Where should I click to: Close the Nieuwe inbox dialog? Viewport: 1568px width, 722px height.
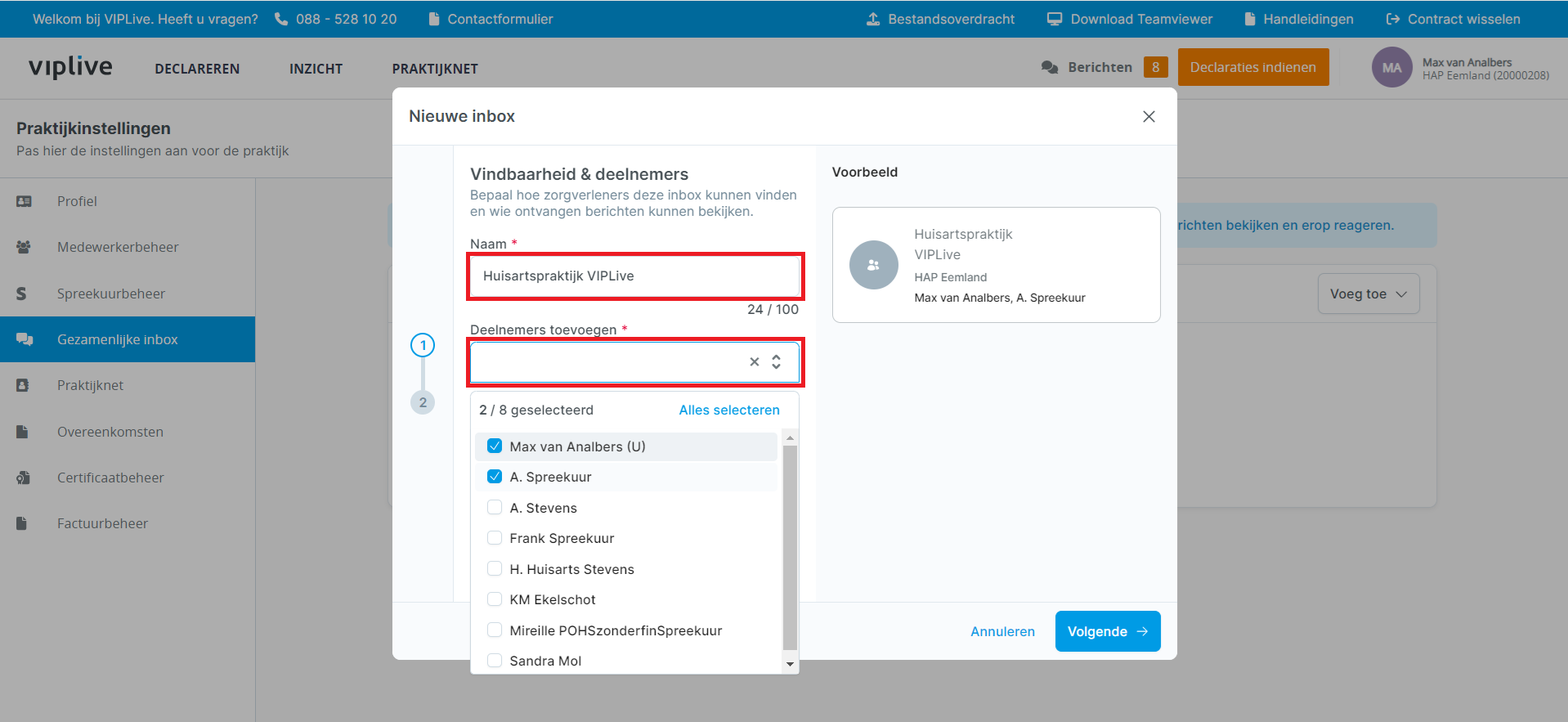(x=1149, y=116)
